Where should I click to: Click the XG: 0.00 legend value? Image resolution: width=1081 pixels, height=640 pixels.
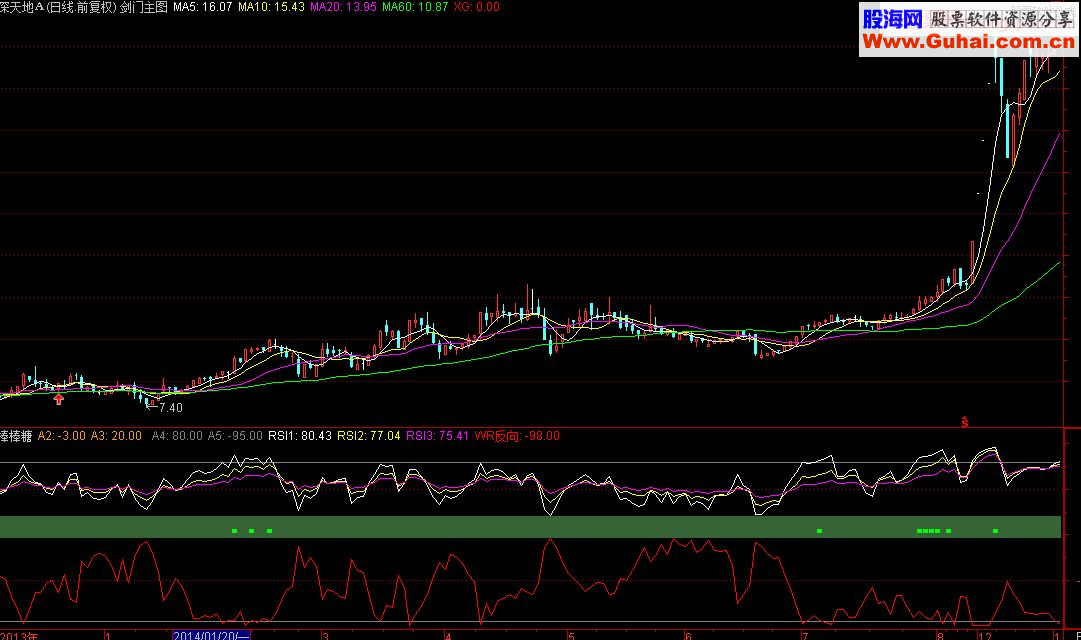coord(476,7)
